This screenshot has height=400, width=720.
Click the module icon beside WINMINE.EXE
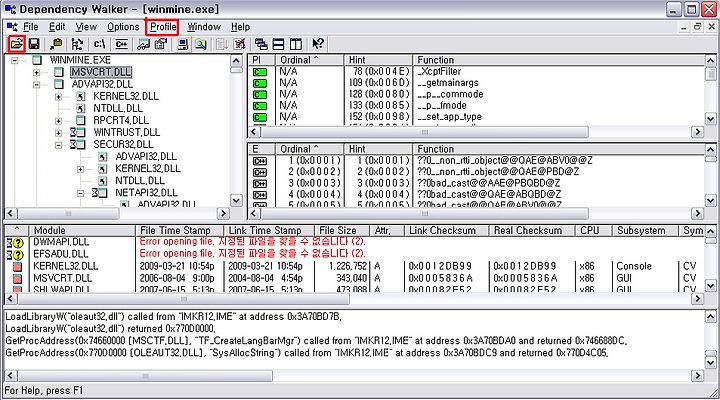pos(37,60)
